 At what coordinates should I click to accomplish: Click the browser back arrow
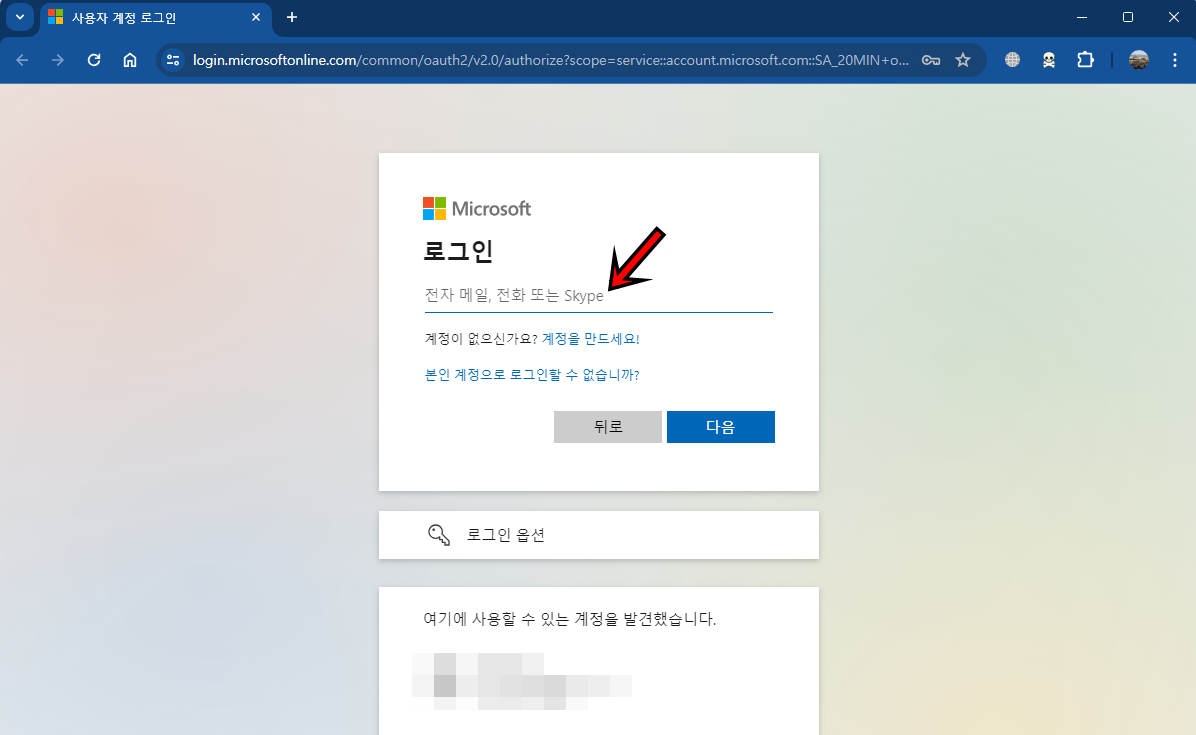click(22, 60)
